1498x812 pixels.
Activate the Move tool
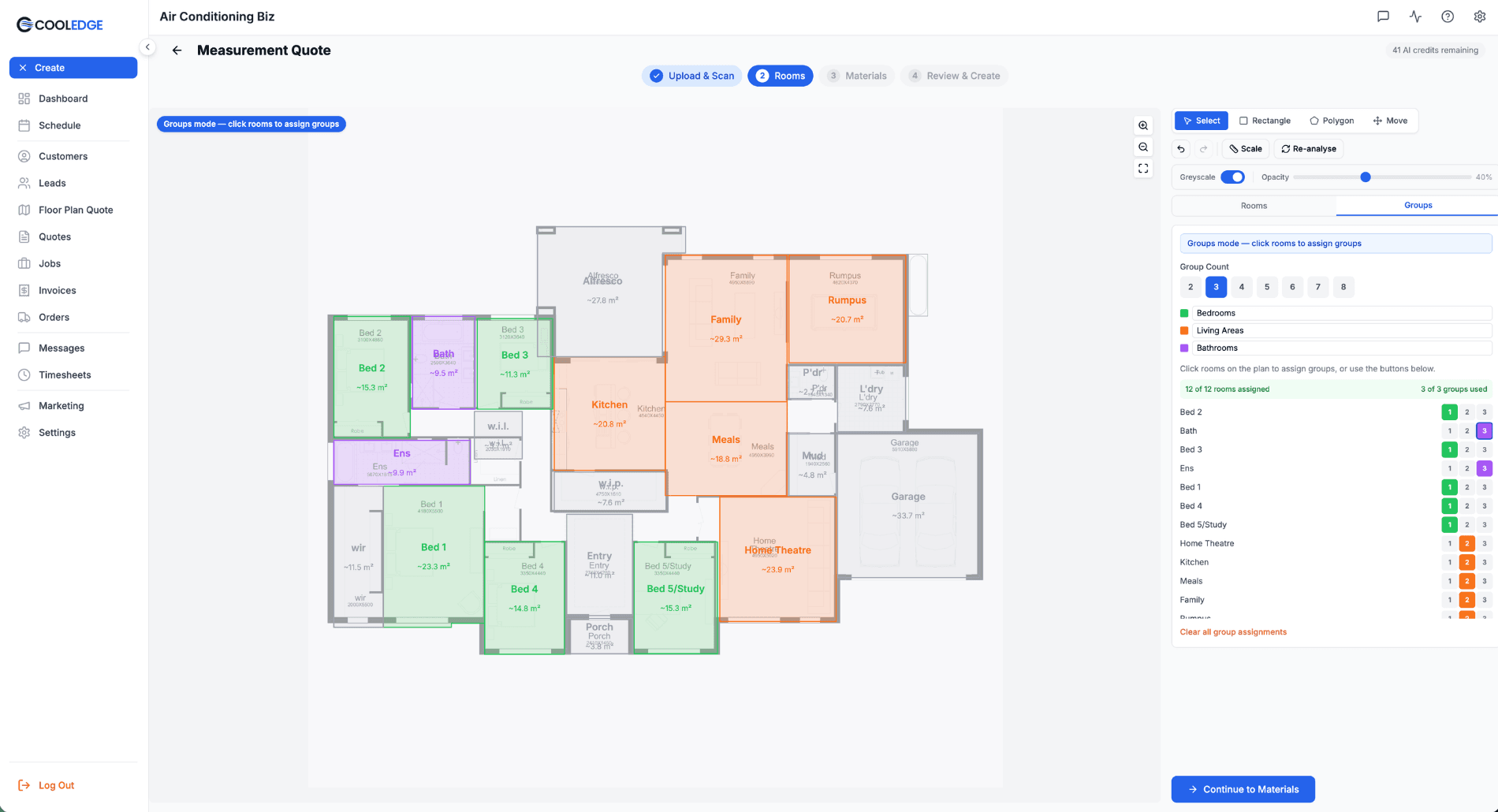(x=1391, y=120)
